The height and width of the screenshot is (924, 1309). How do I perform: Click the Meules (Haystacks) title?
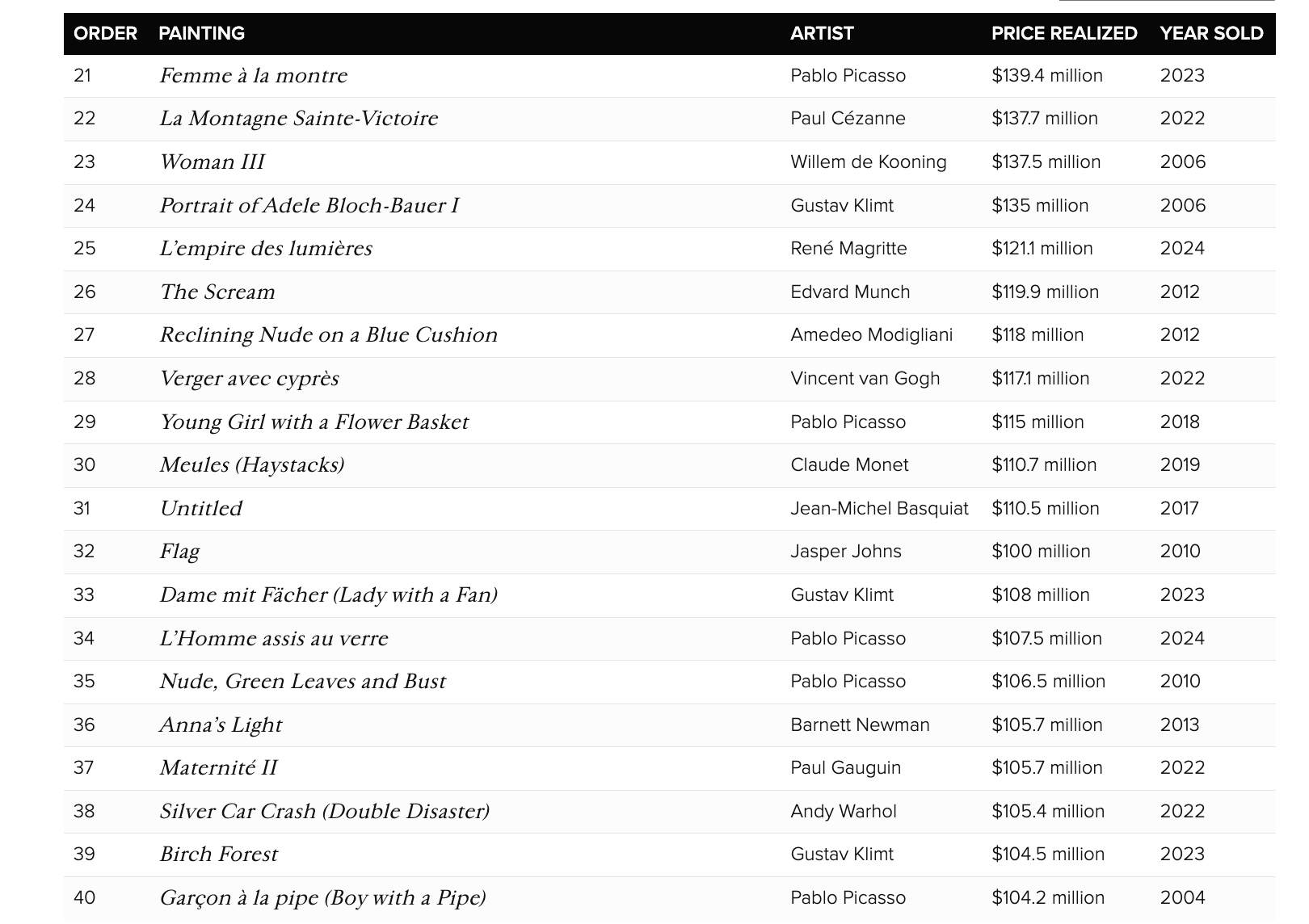(x=251, y=465)
